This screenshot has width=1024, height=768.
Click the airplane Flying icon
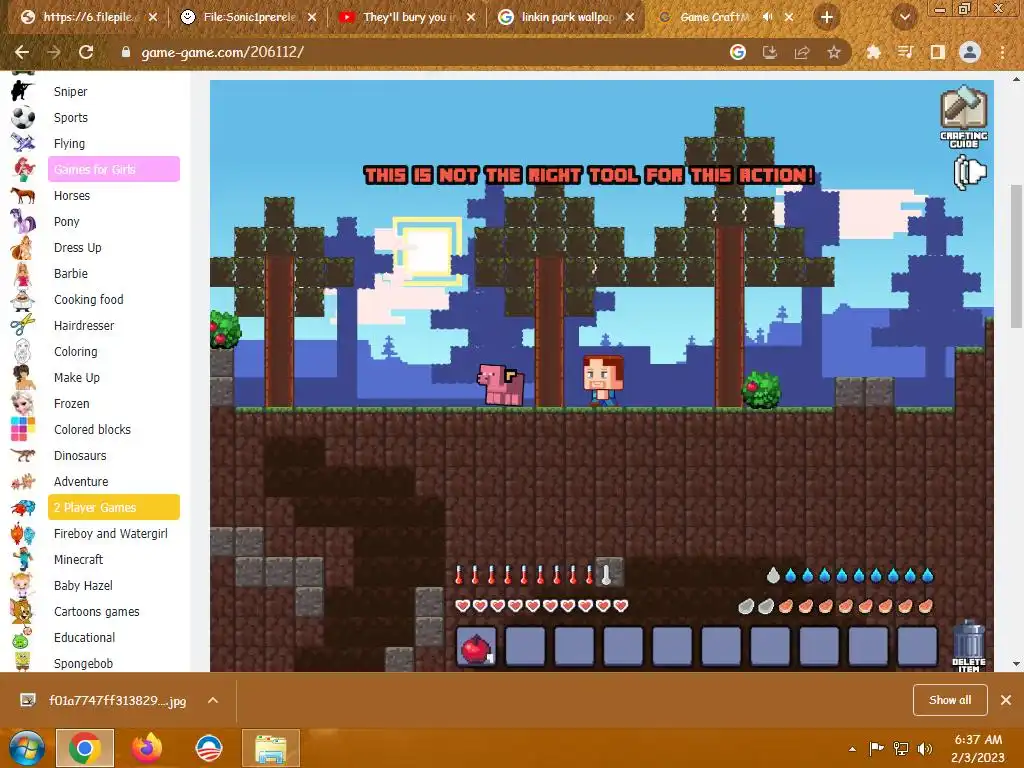[x=22, y=143]
